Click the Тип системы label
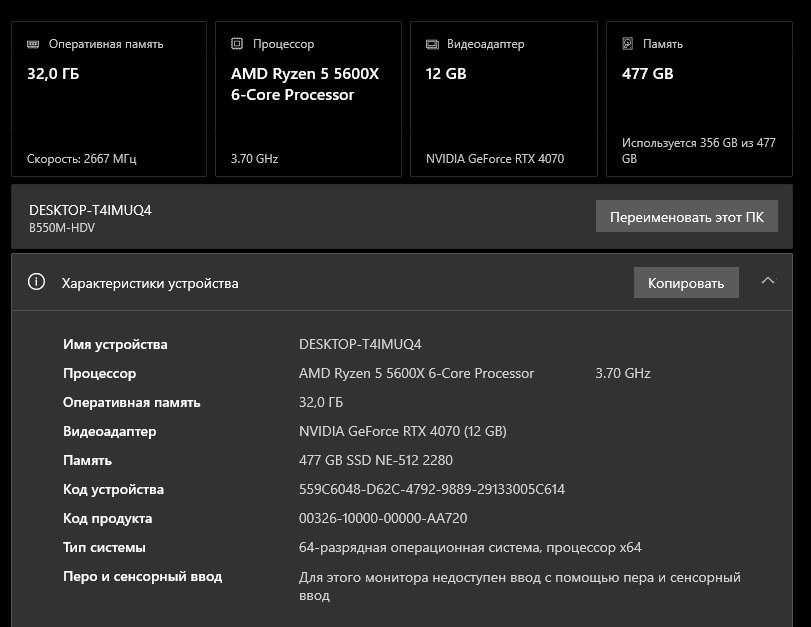Viewport: 811px width, 627px height. coord(104,547)
